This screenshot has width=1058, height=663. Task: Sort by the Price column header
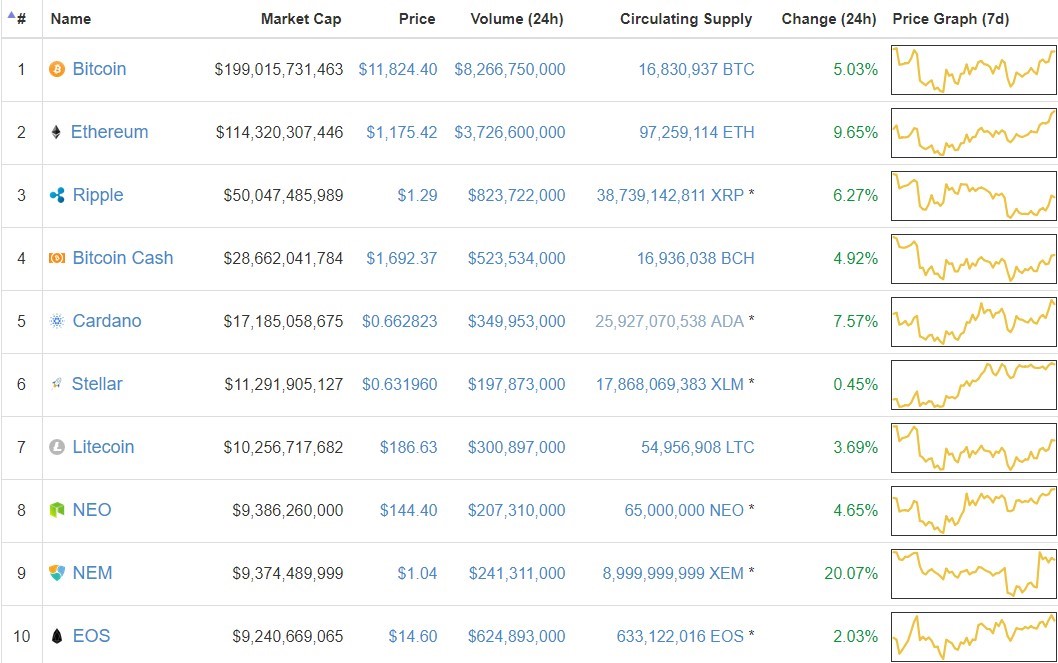pyautogui.click(x=417, y=19)
